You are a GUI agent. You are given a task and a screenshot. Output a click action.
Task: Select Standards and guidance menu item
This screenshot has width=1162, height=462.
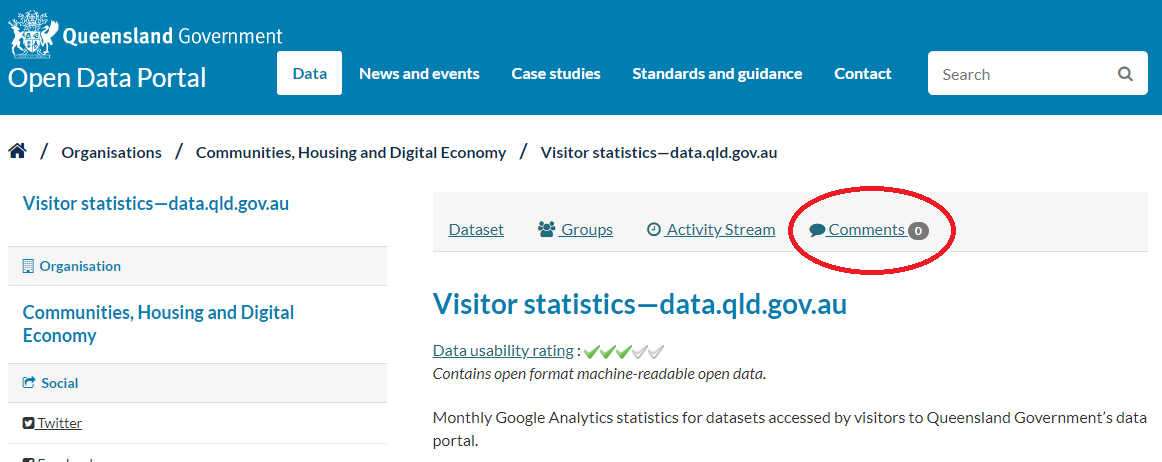pos(717,74)
